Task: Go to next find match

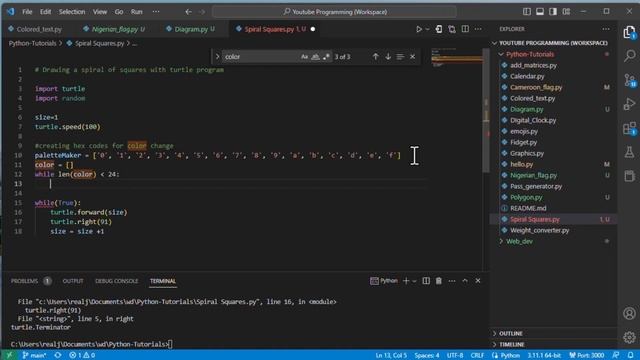Action: (x=388, y=57)
